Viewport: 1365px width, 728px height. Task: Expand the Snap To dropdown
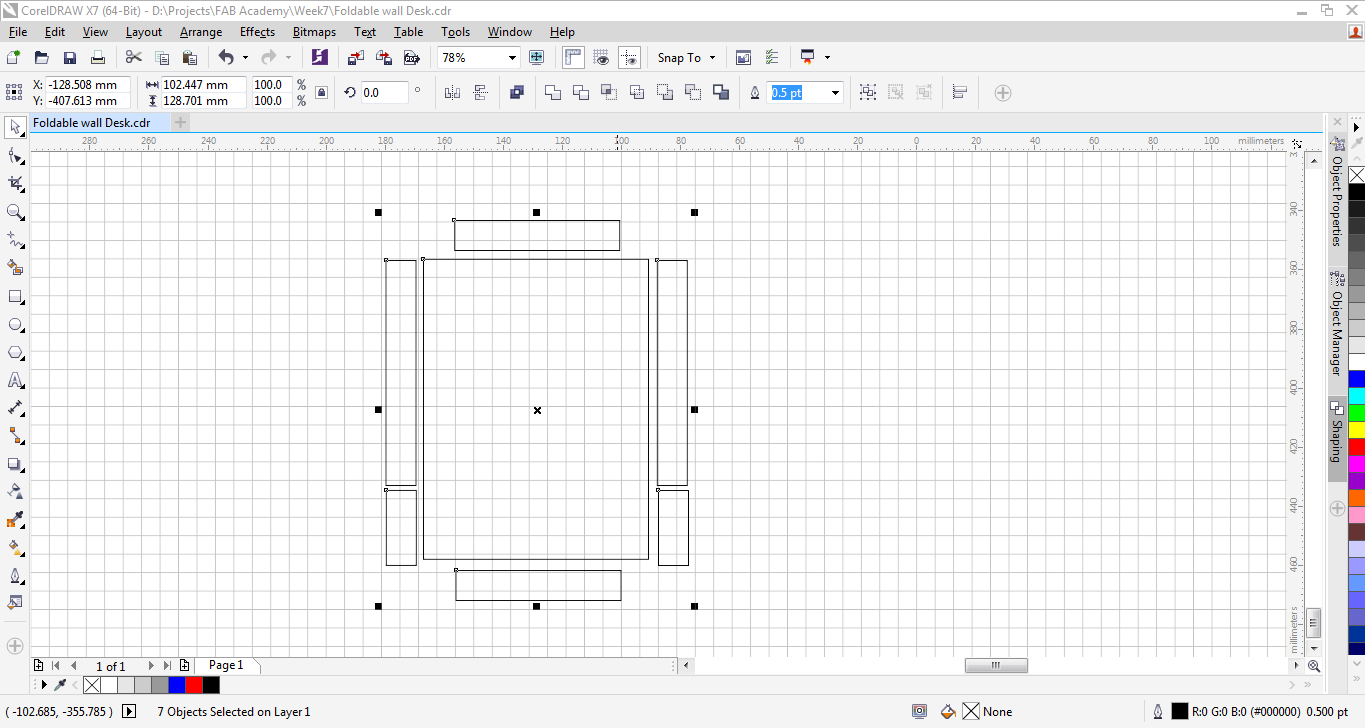point(712,58)
